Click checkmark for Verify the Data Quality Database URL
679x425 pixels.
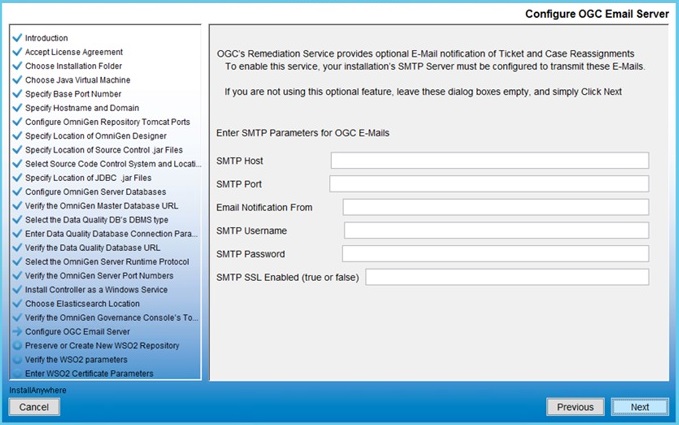tap(17, 247)
